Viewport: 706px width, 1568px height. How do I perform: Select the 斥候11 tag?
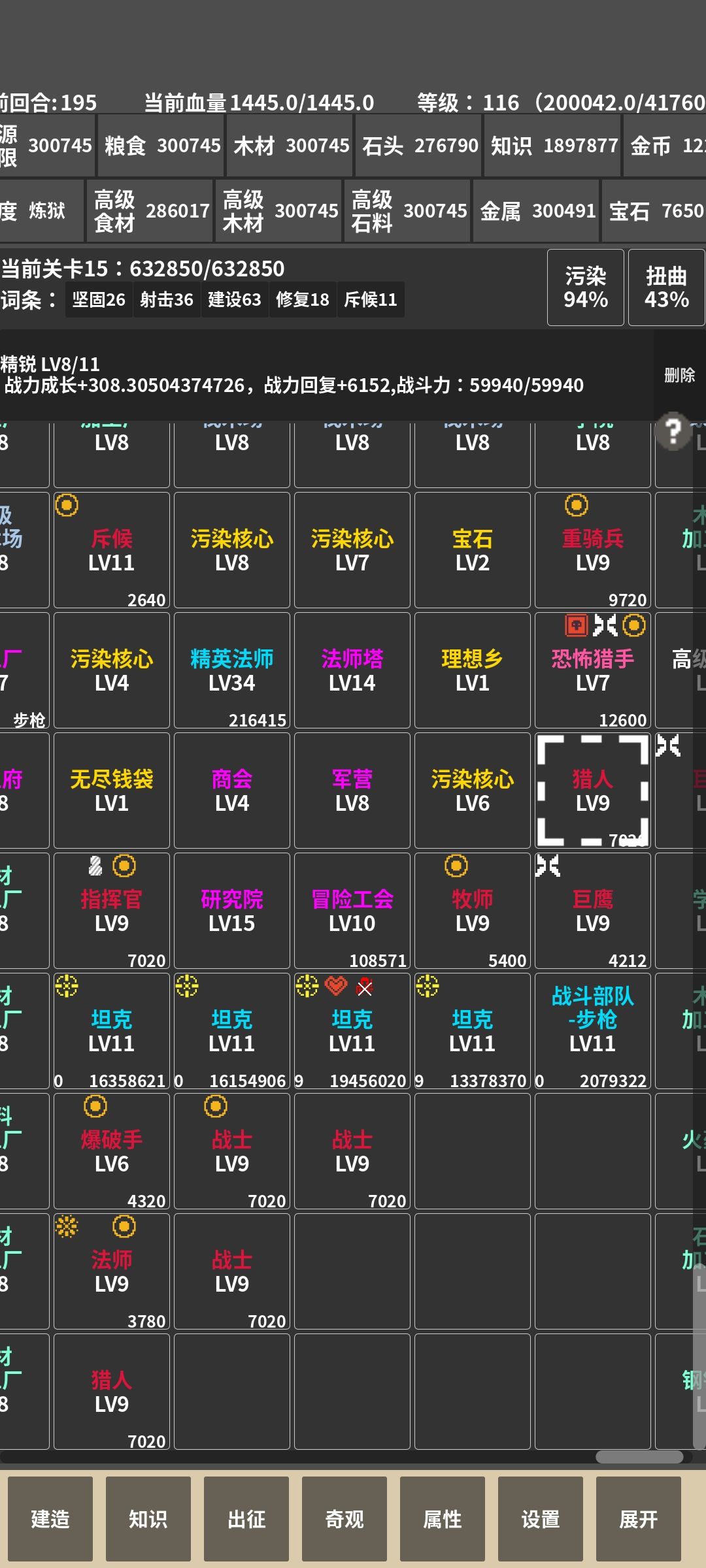371,300
